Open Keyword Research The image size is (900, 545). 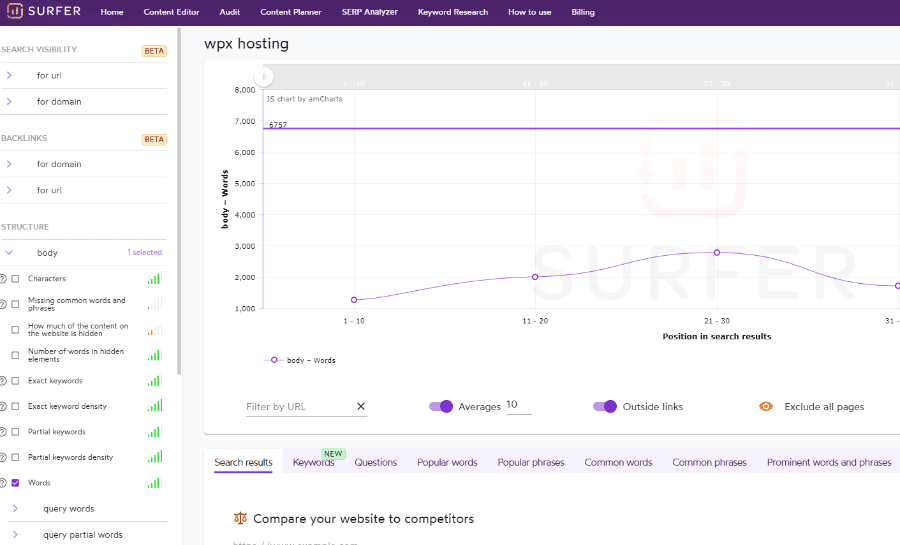(453, 12)
